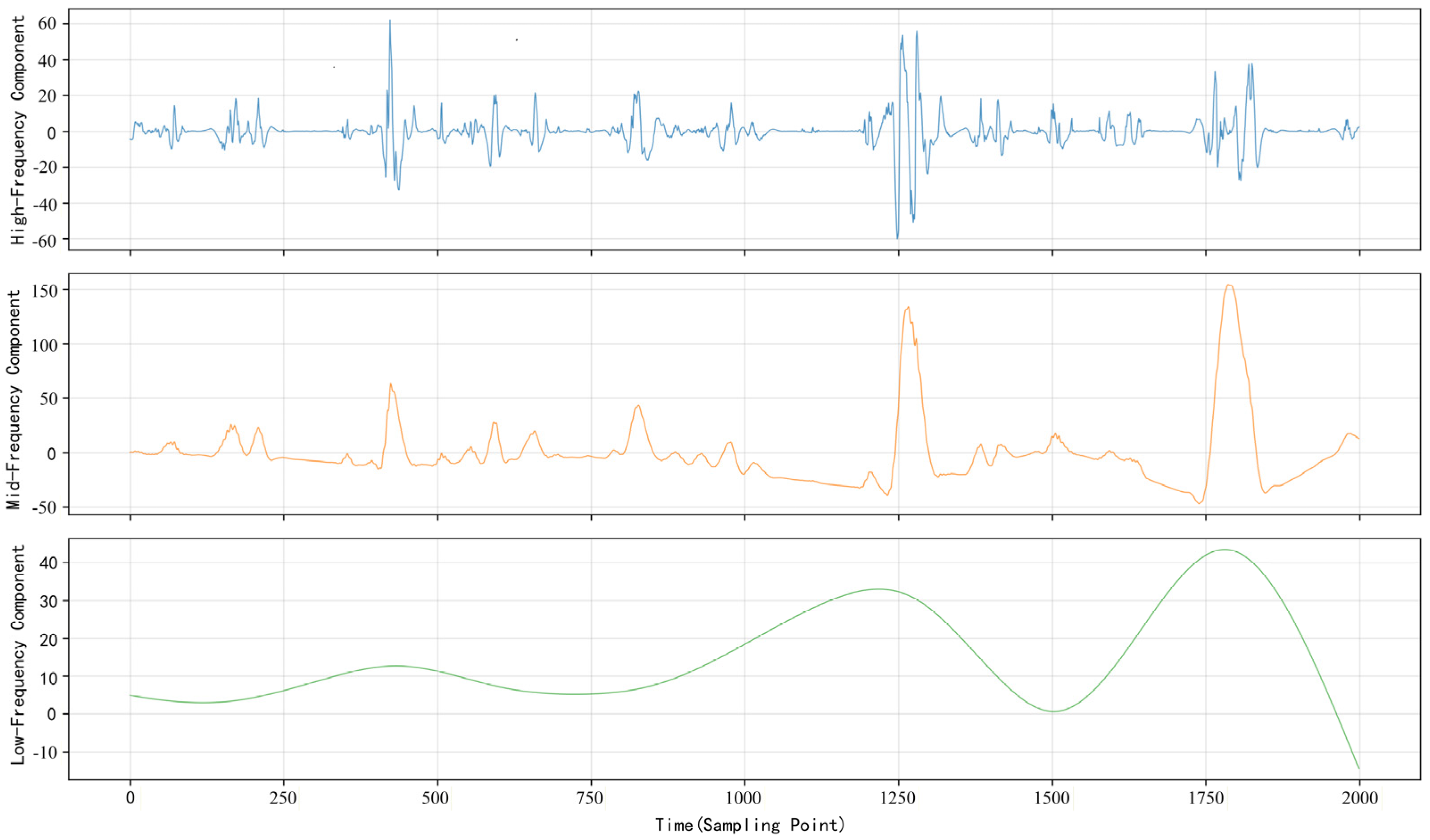Select x-axis tick label '1000'

[744, 798]
